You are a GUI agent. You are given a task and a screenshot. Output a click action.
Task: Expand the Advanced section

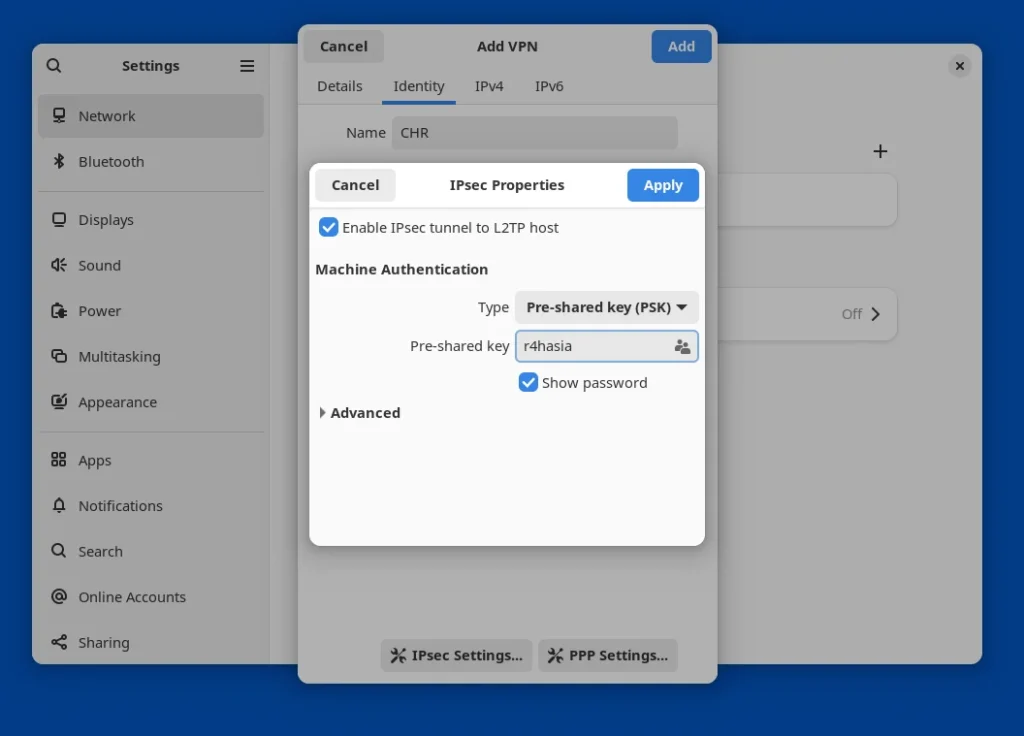(323, 413)
